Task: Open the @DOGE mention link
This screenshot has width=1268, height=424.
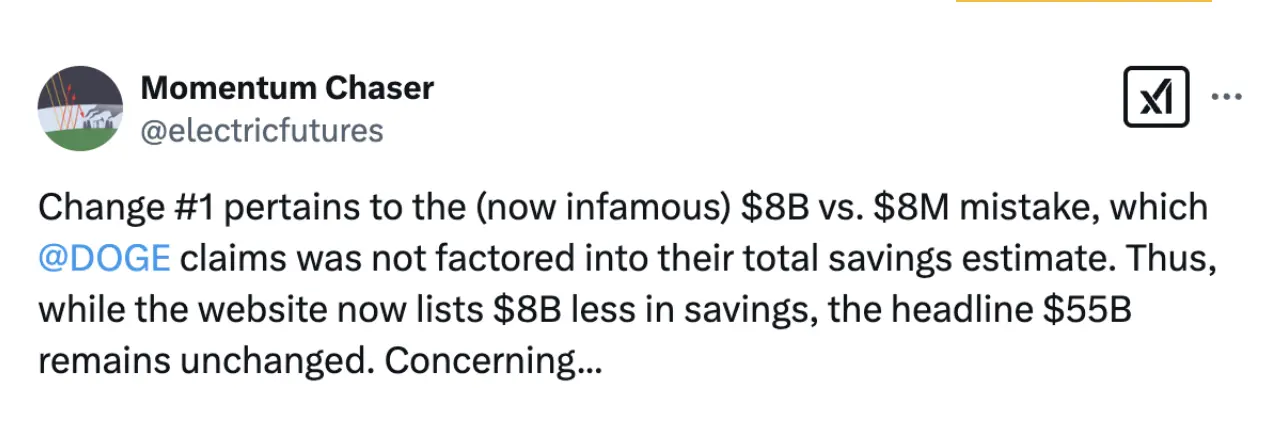Action: pos(105,258)
